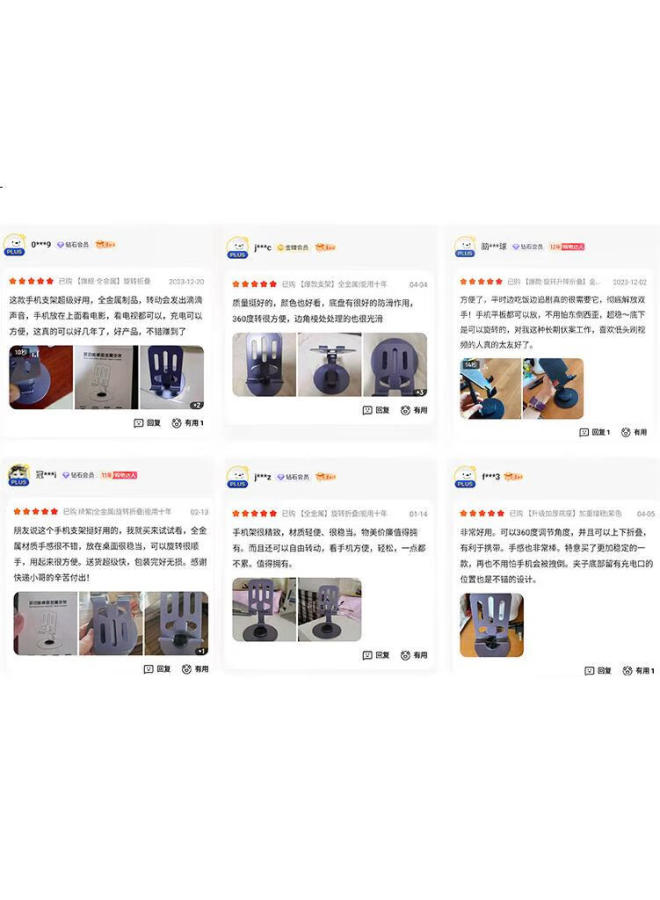Open 0***9's PLUS avatar profile
This screenshot has height=900, width=660.
(x=14, y=245)
